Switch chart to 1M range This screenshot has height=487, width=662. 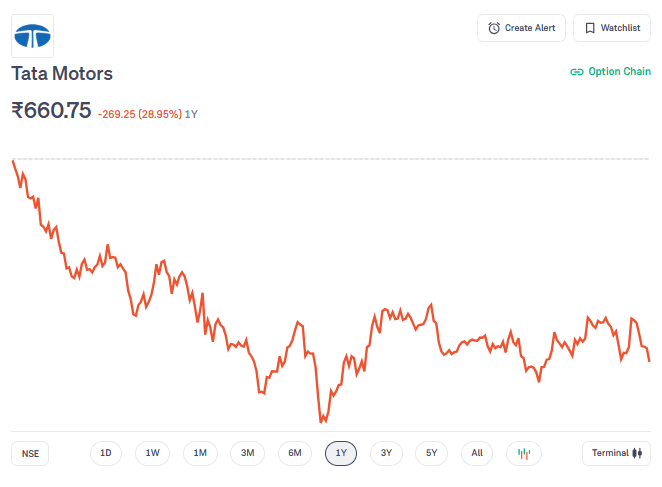(x=200, y=453)
